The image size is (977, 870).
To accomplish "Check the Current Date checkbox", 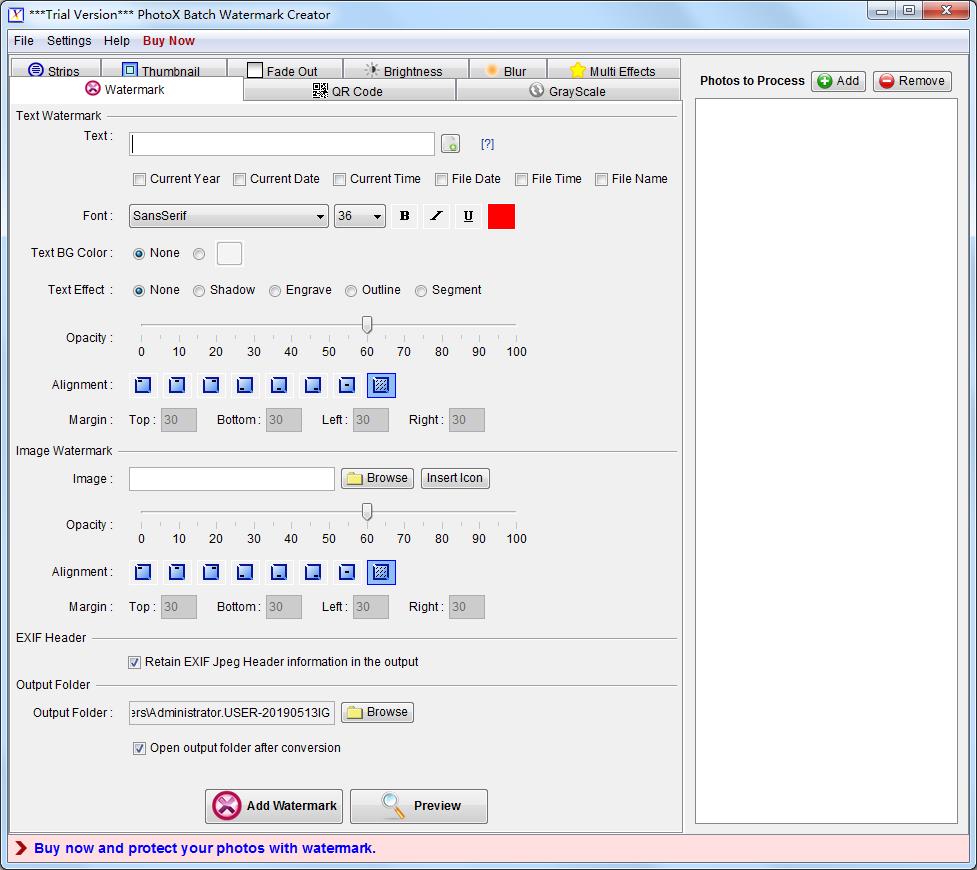I will (x=239, y=179).
